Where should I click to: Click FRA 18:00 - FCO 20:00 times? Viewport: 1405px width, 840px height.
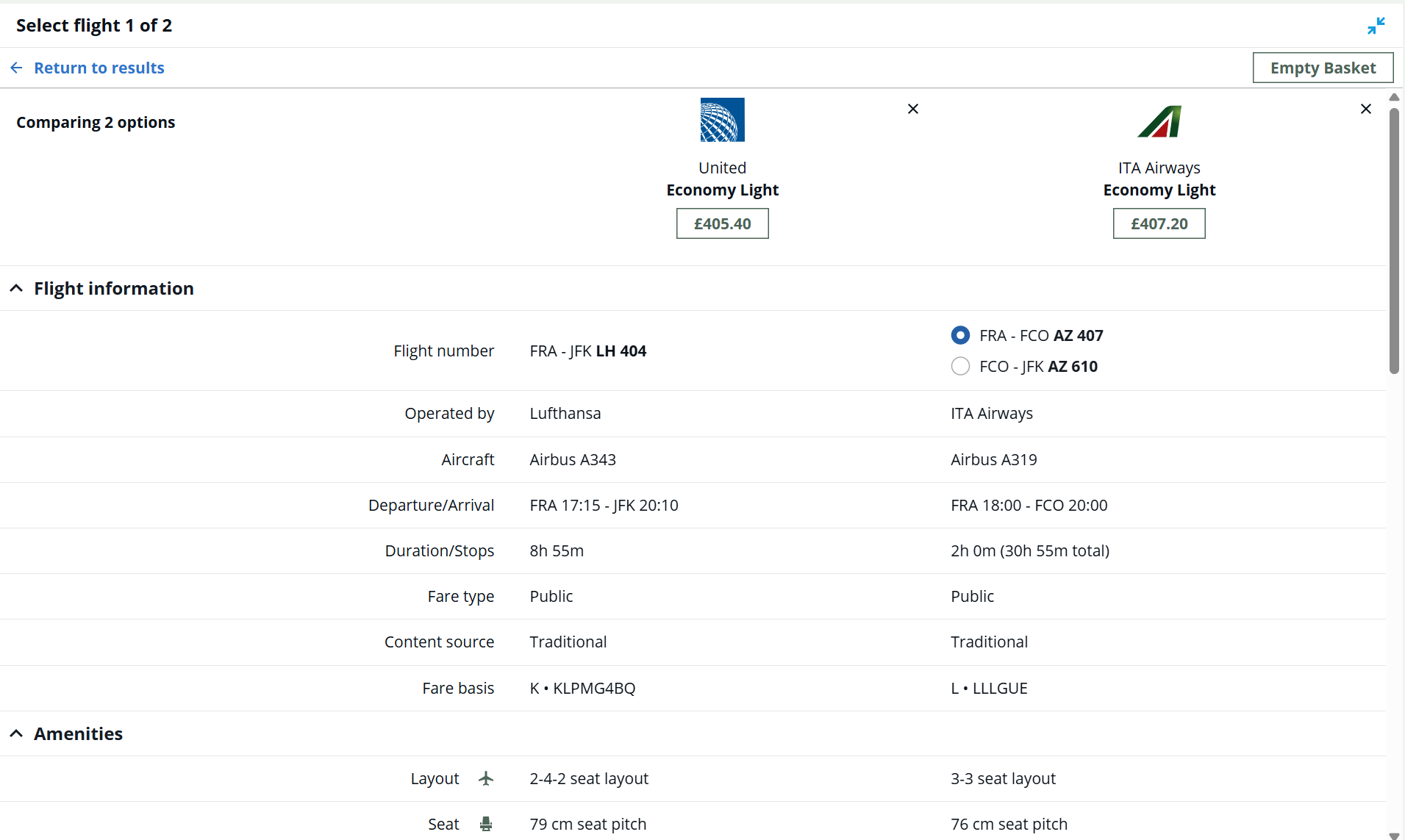(x=1029, y=505)
